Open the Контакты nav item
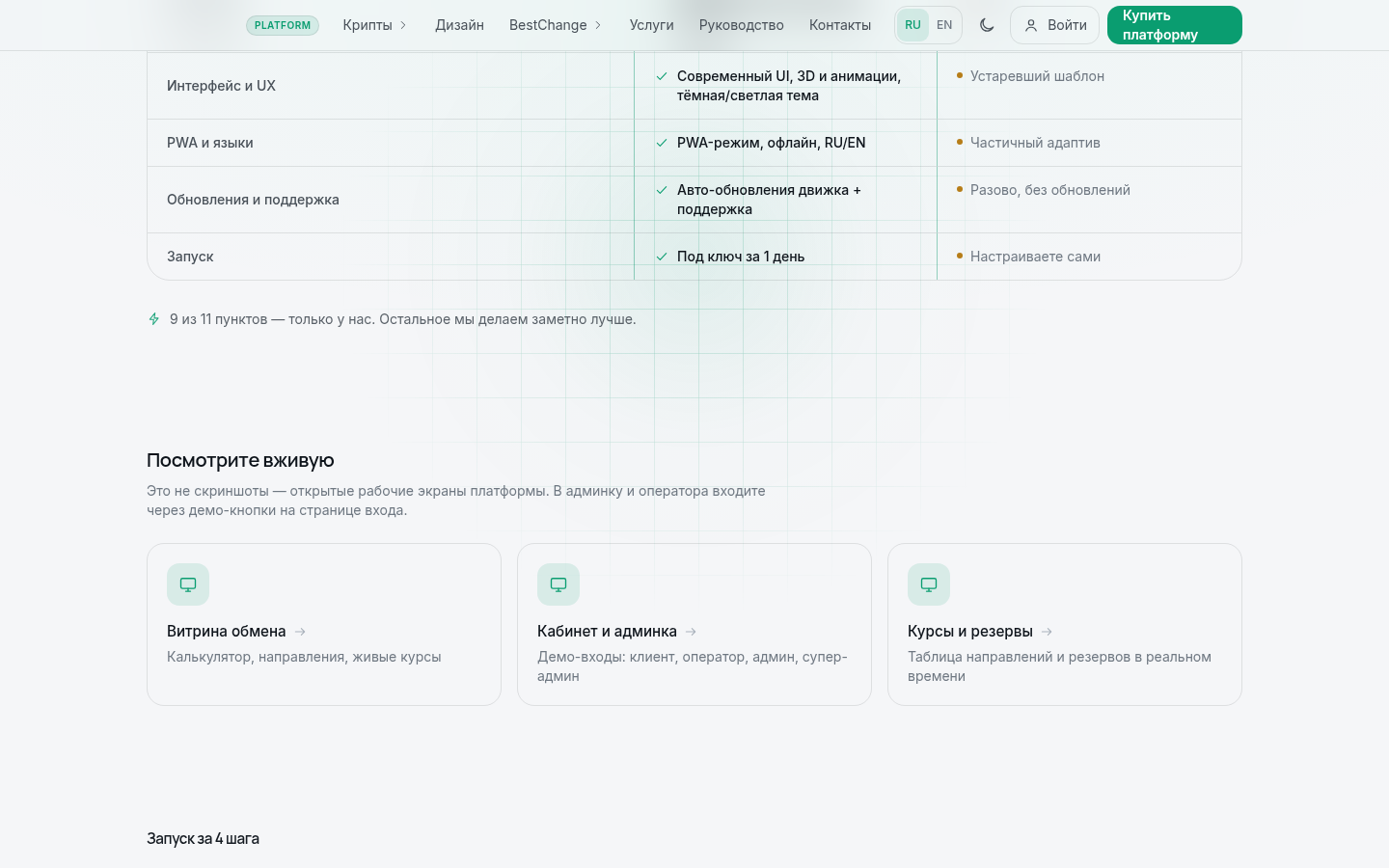The height and width of the screenshot is (868, 1389). (x=839, y=25)
